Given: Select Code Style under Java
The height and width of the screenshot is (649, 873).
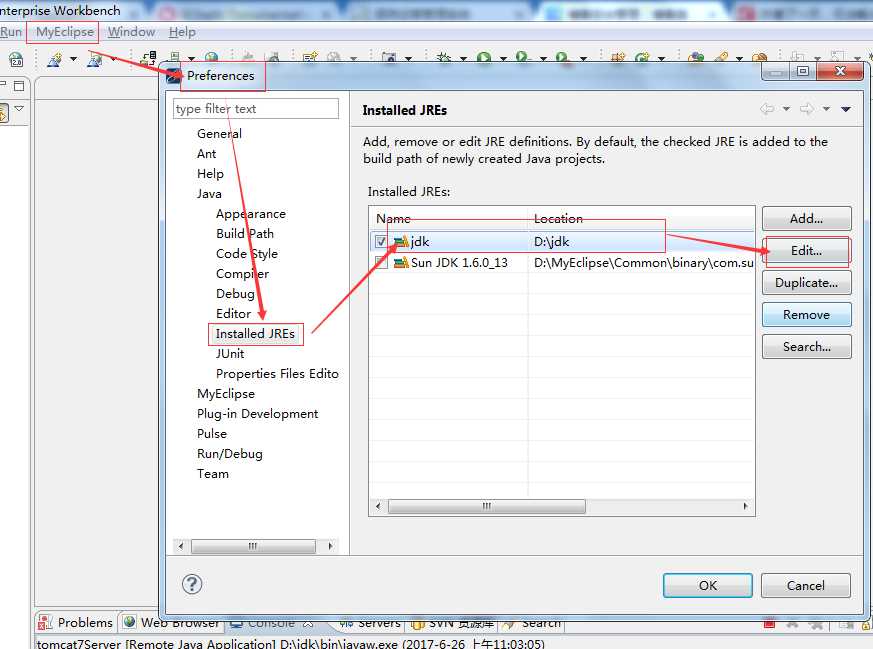Looking at the screenshot, I should click(x=247, y=254).
